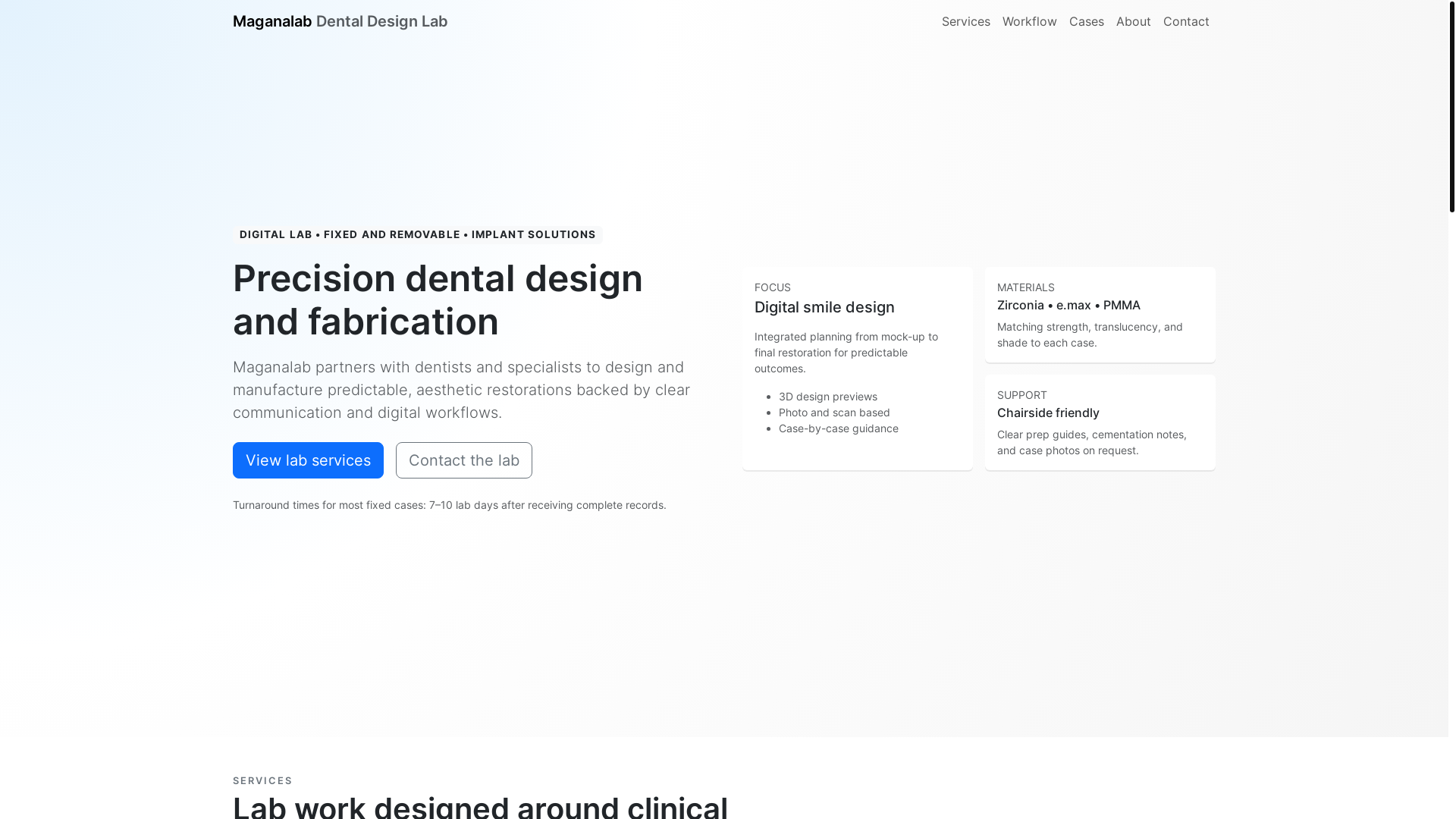The height and width of the screenshot is (819, 1456).
Task: Click the Integrated planning from mock-up paragraph
Action: (846, 353)
